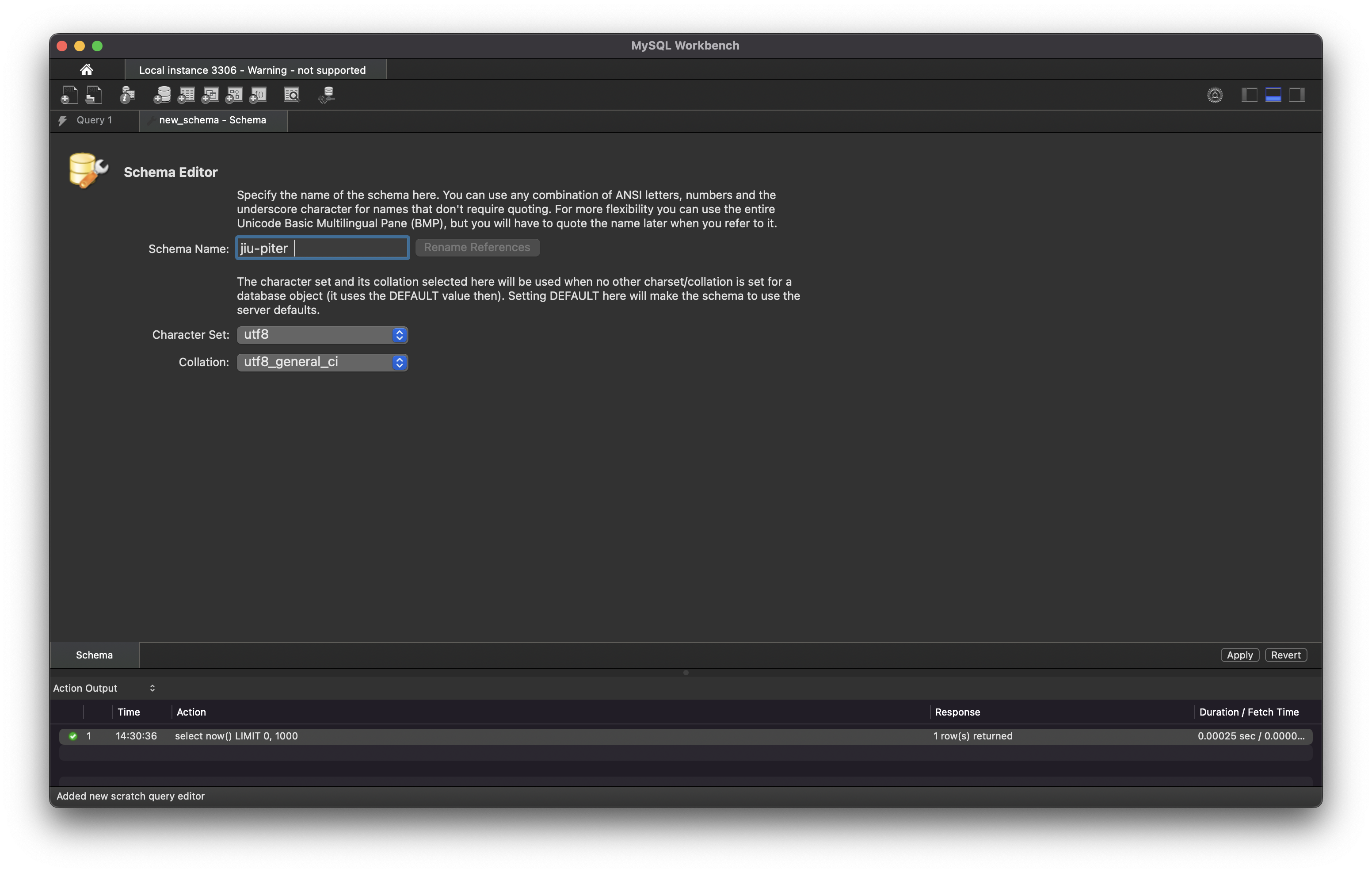Switch to the Query 1 tab
This screenshot has width=1372, height=873.
coord(94,120)
